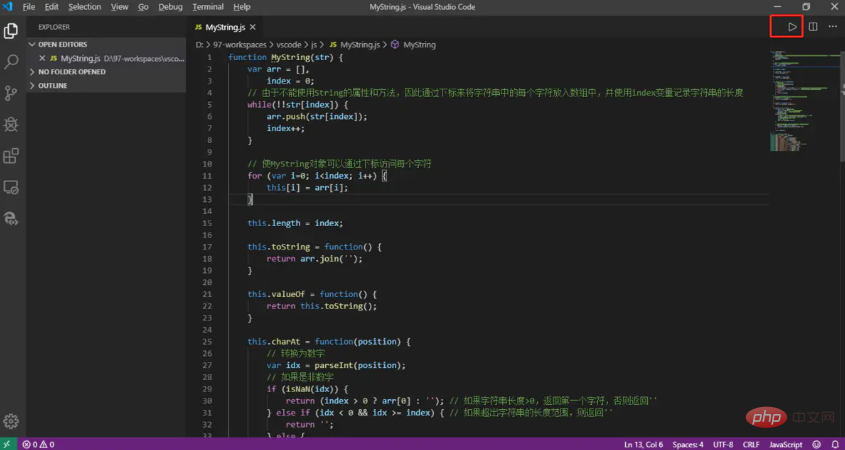845x450 pixels.
Task: Open the Selection menu
Action: 85,7
